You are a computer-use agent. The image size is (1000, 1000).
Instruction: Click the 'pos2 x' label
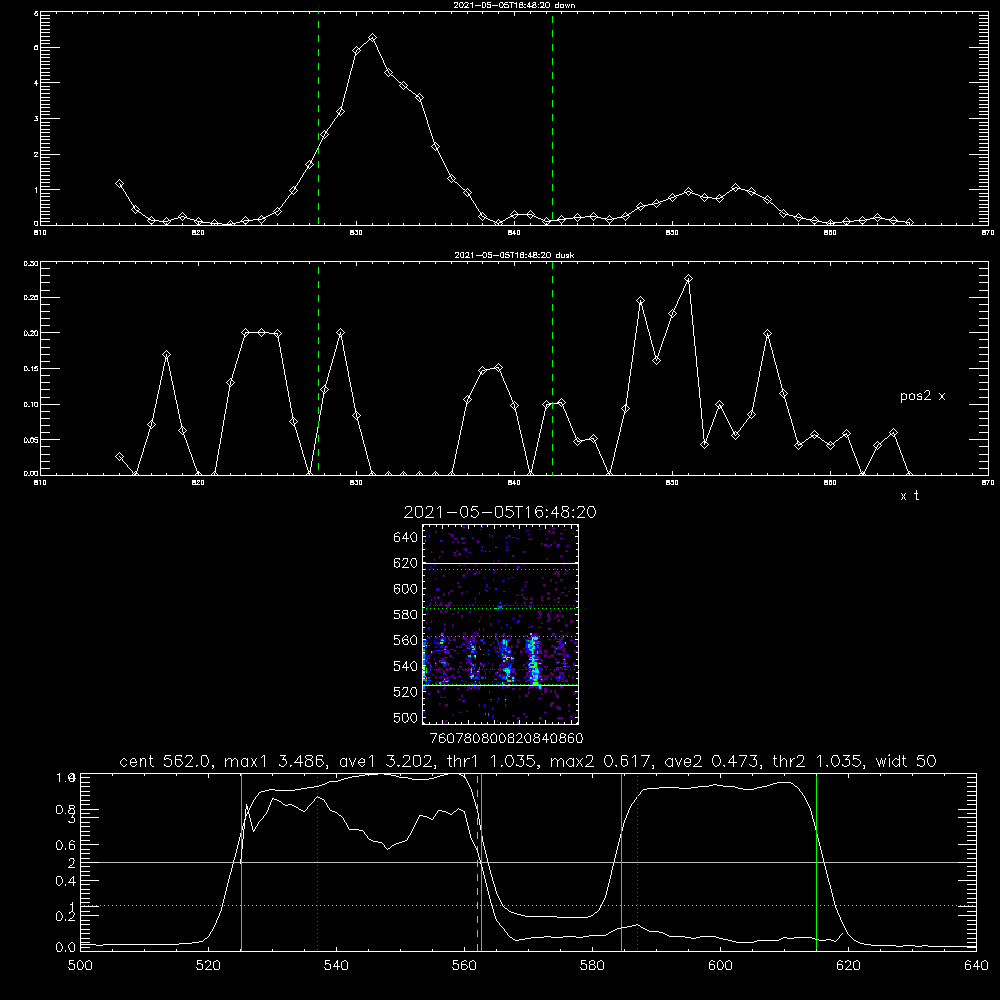pos(922,396)
